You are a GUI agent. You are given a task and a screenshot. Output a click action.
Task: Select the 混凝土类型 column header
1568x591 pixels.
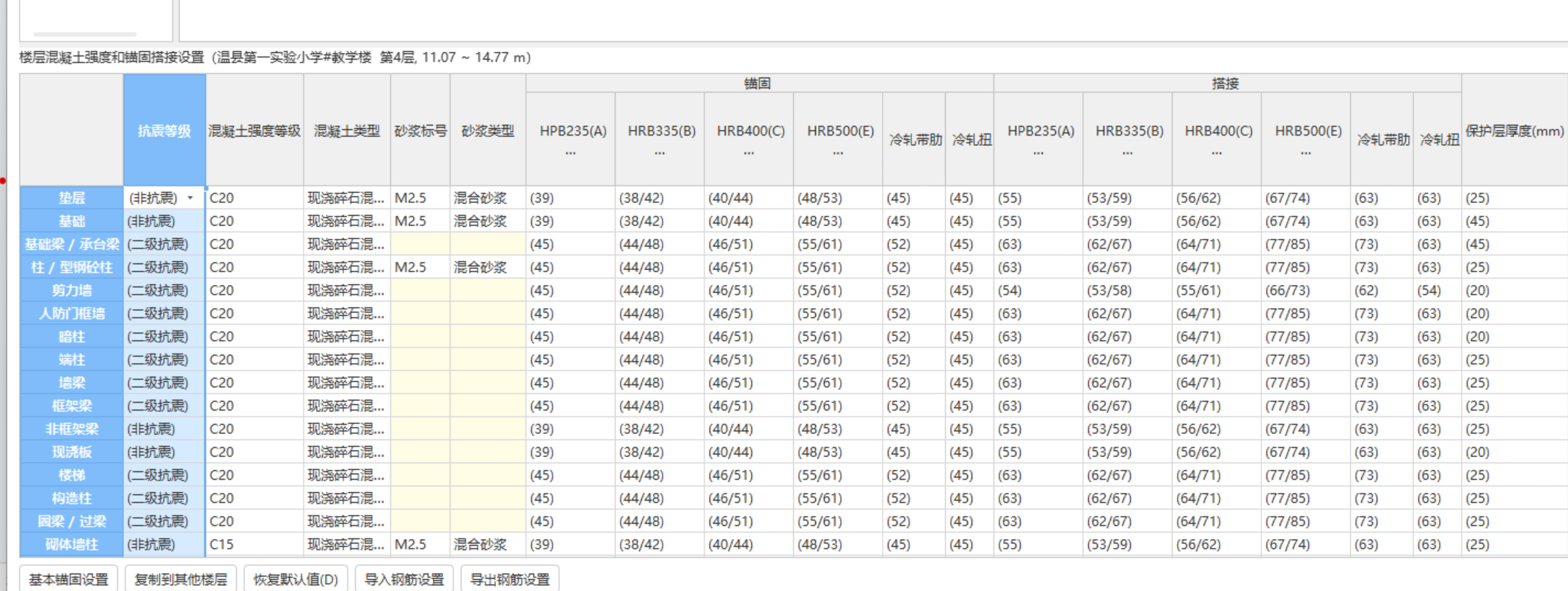347,131
